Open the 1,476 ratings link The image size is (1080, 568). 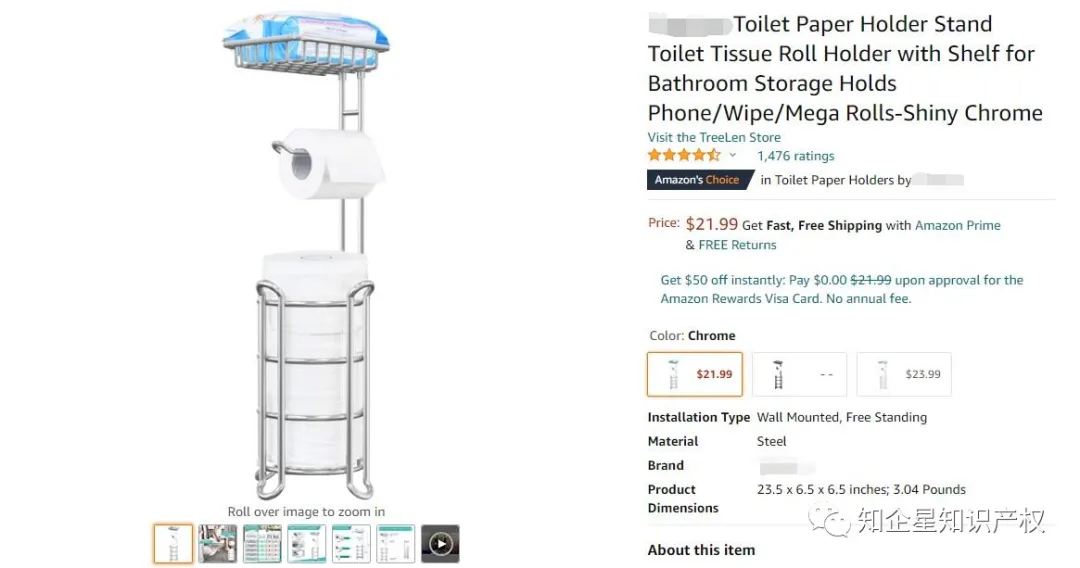tap(795, 156)
